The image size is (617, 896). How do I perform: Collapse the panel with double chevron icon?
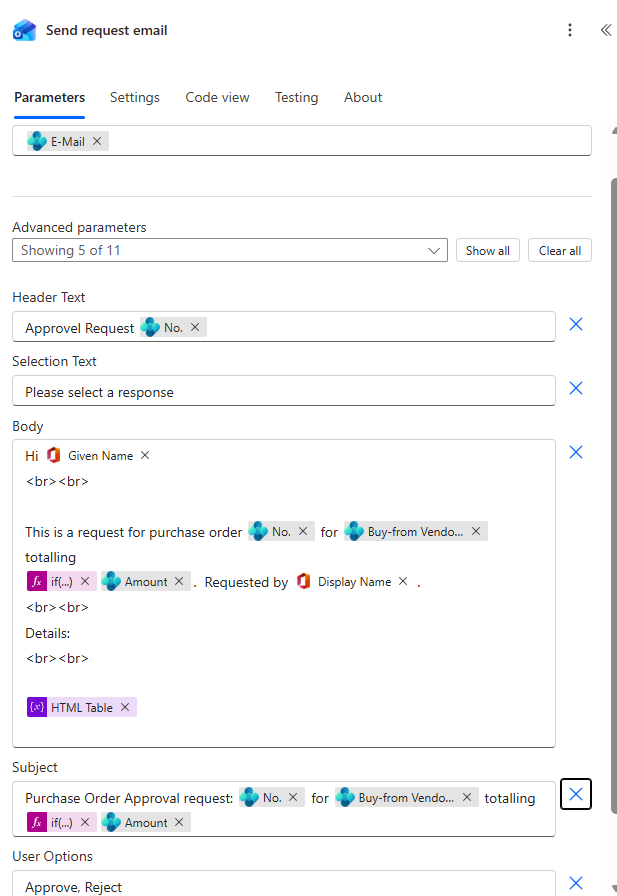(x=605, y=30)
